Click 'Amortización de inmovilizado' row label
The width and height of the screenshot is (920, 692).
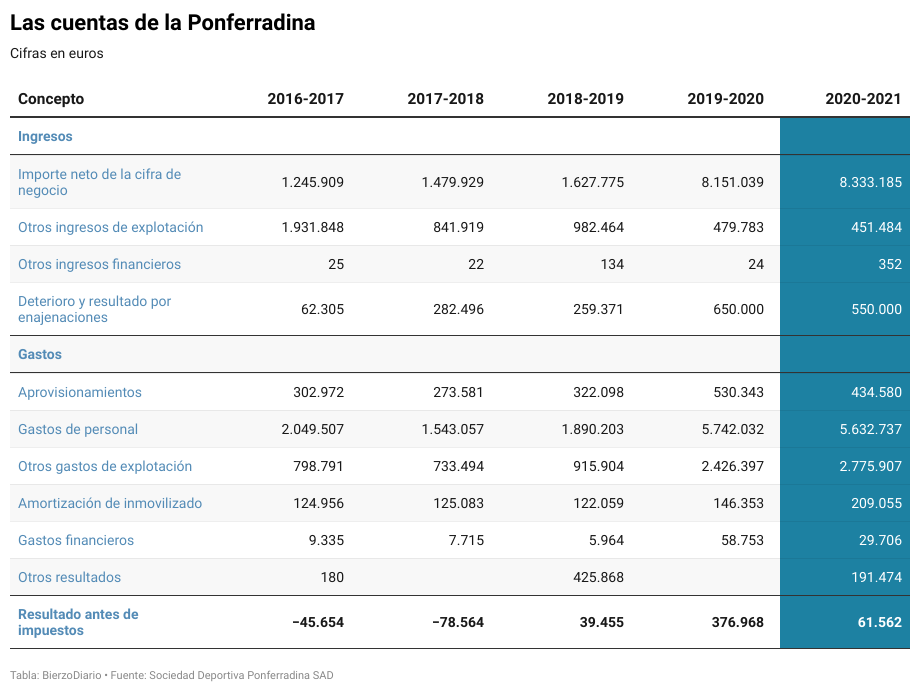coord(110,503)
